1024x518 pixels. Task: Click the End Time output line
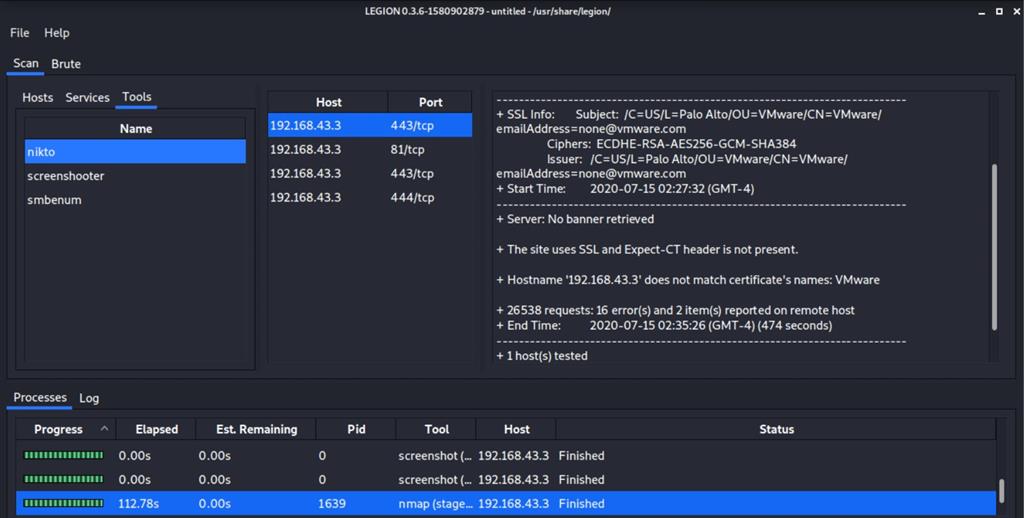click(664, 325)
